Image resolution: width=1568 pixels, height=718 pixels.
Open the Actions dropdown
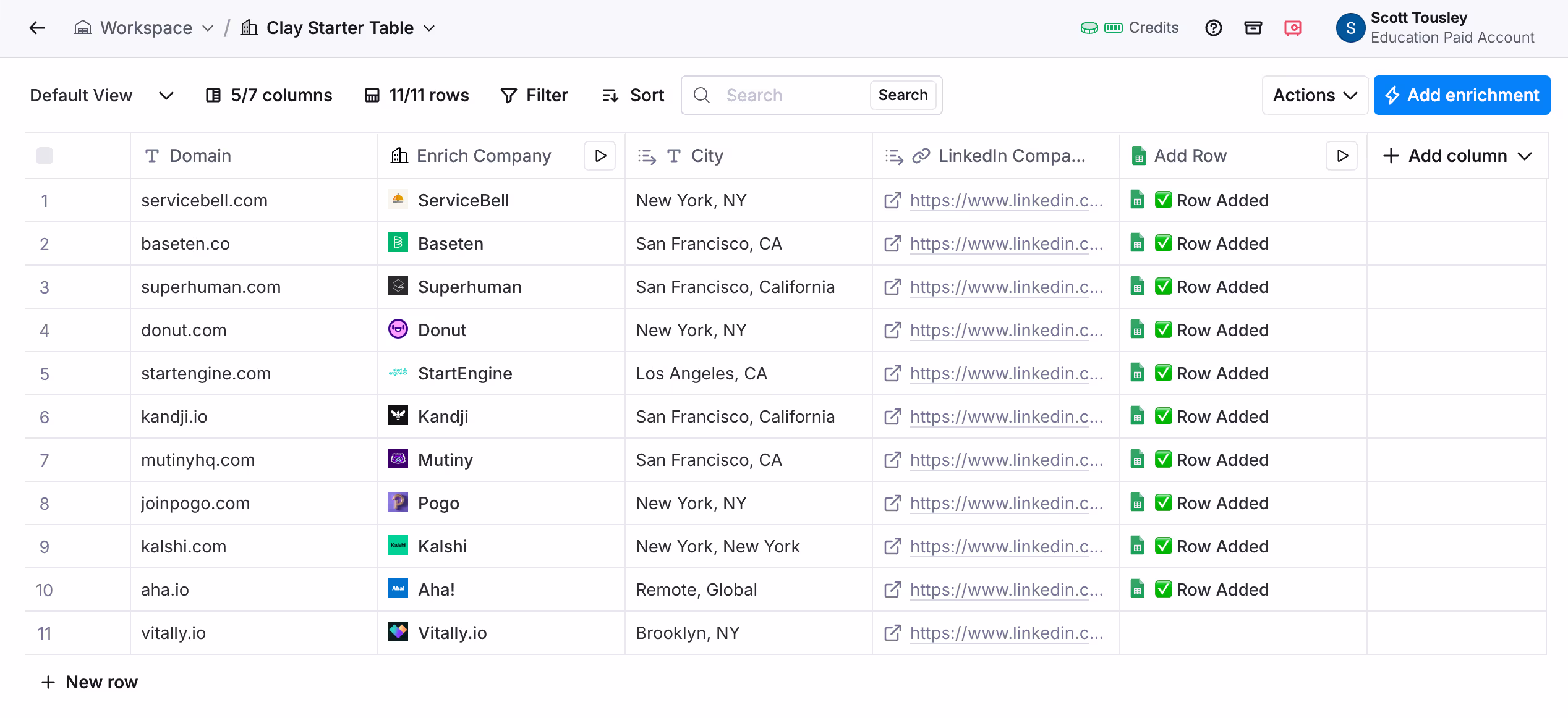[1314, 95]
